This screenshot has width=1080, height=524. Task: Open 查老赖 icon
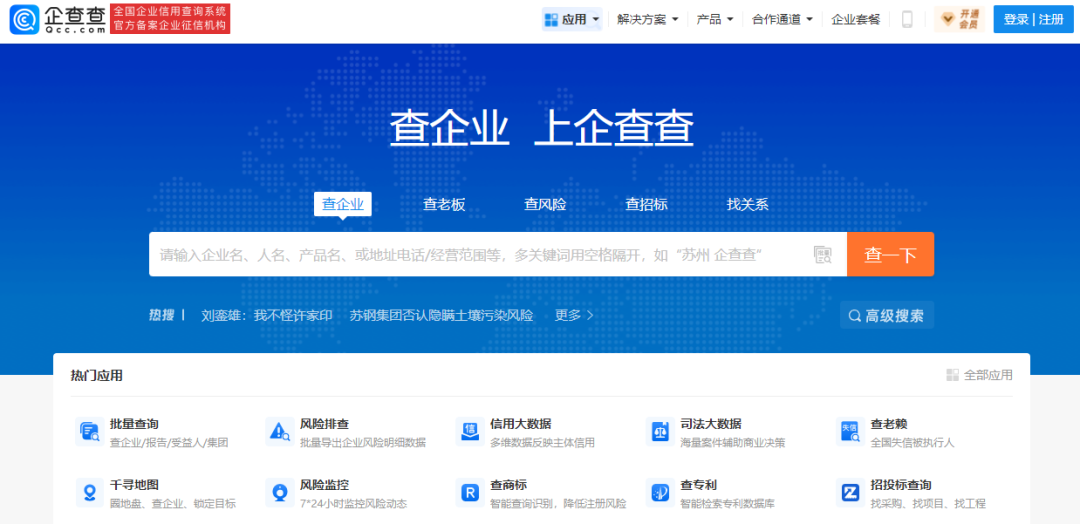pyautogui.click(x=850, y=431)
